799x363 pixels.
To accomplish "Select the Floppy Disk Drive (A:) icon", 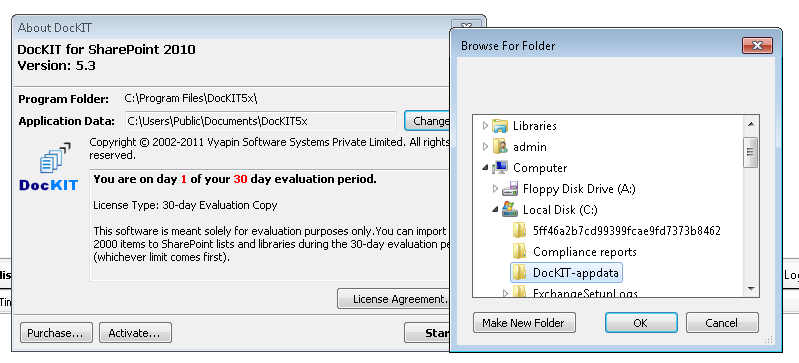I will coord(510,189).
